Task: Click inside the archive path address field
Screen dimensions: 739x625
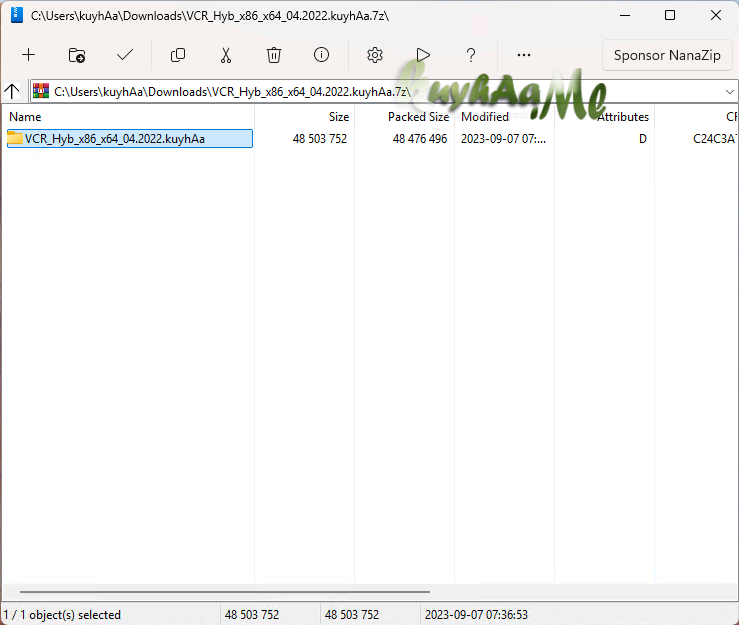Action: (386, 91)
